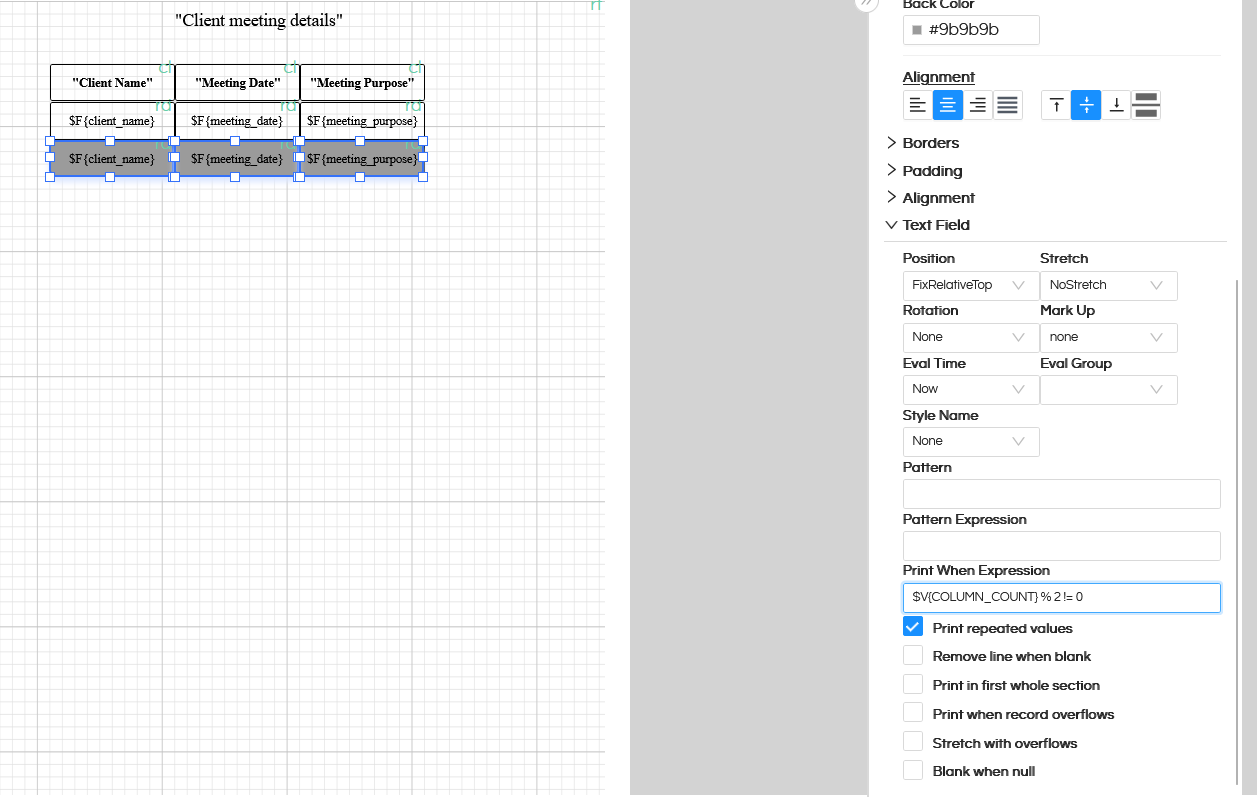Select the Client meeting details title element
The height and width of the screenshot is (797, 1257).
click(259, 20)
